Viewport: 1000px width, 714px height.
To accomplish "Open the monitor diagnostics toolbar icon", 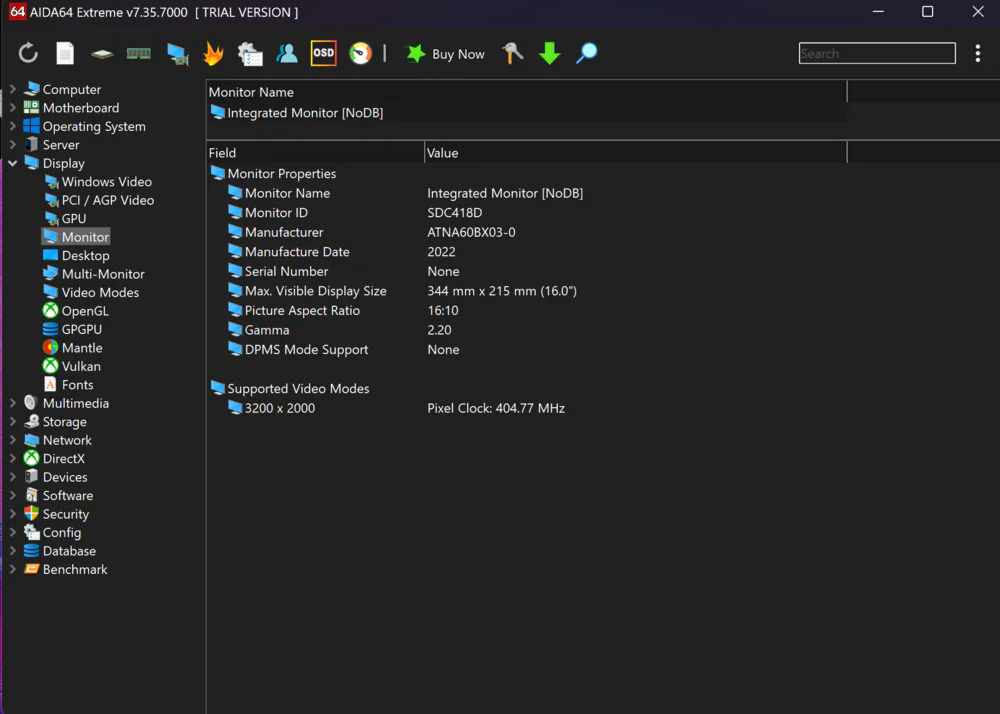I will (x=177, y=54).
